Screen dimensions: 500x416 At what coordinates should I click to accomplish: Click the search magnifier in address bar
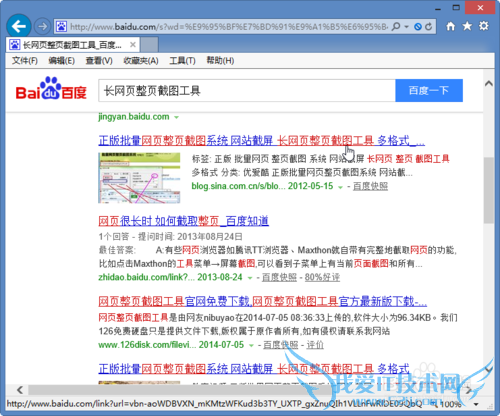click(x=396, y=26)
